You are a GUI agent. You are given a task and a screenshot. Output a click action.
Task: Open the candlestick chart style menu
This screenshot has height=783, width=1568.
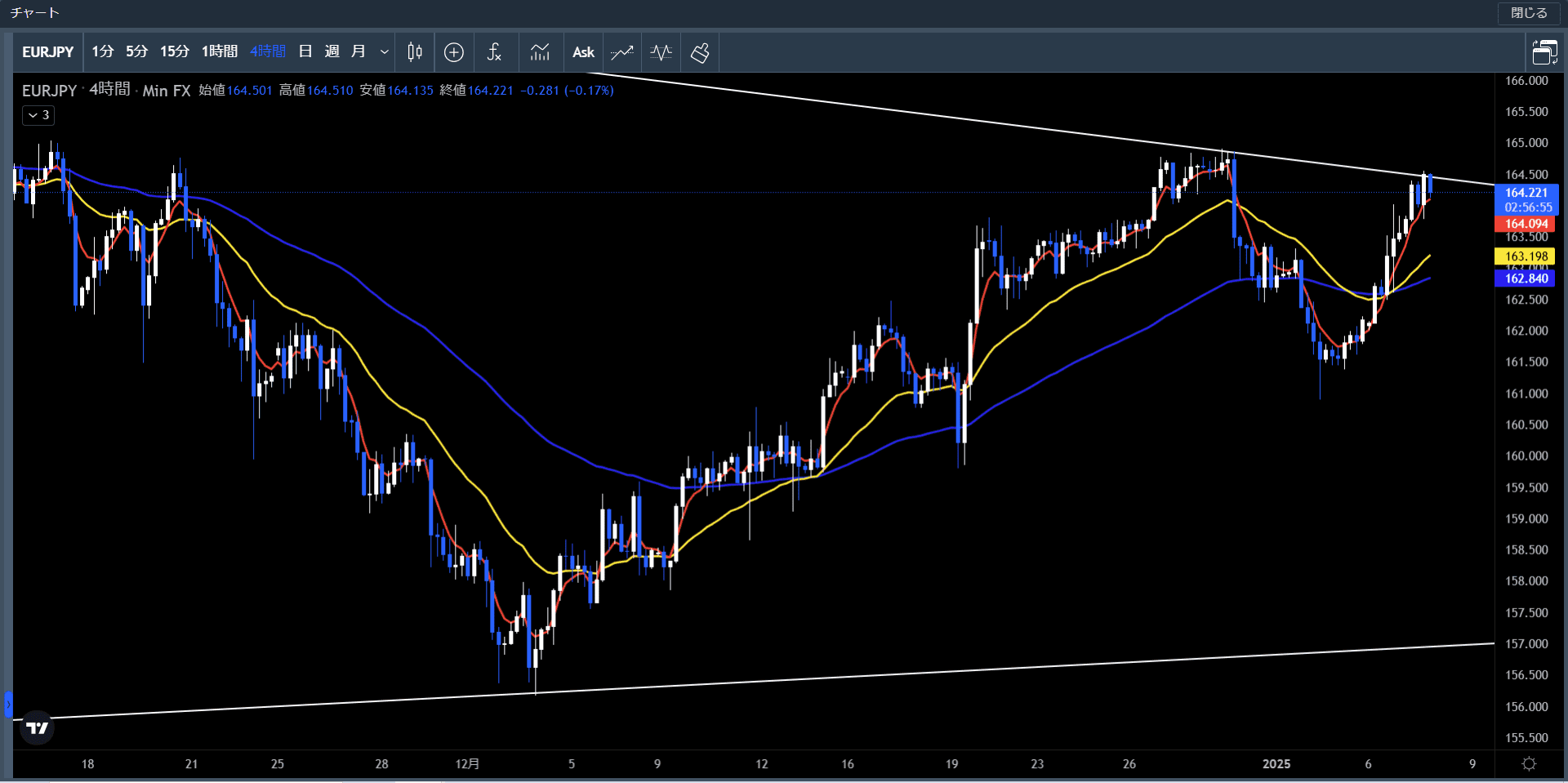[x=415, y=52]
